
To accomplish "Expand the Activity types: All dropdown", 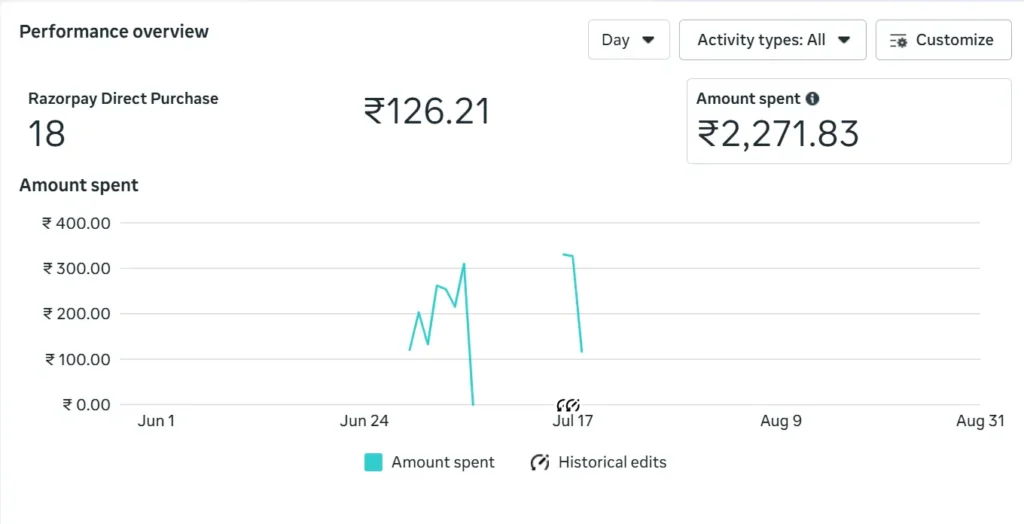I will [772, 40].
